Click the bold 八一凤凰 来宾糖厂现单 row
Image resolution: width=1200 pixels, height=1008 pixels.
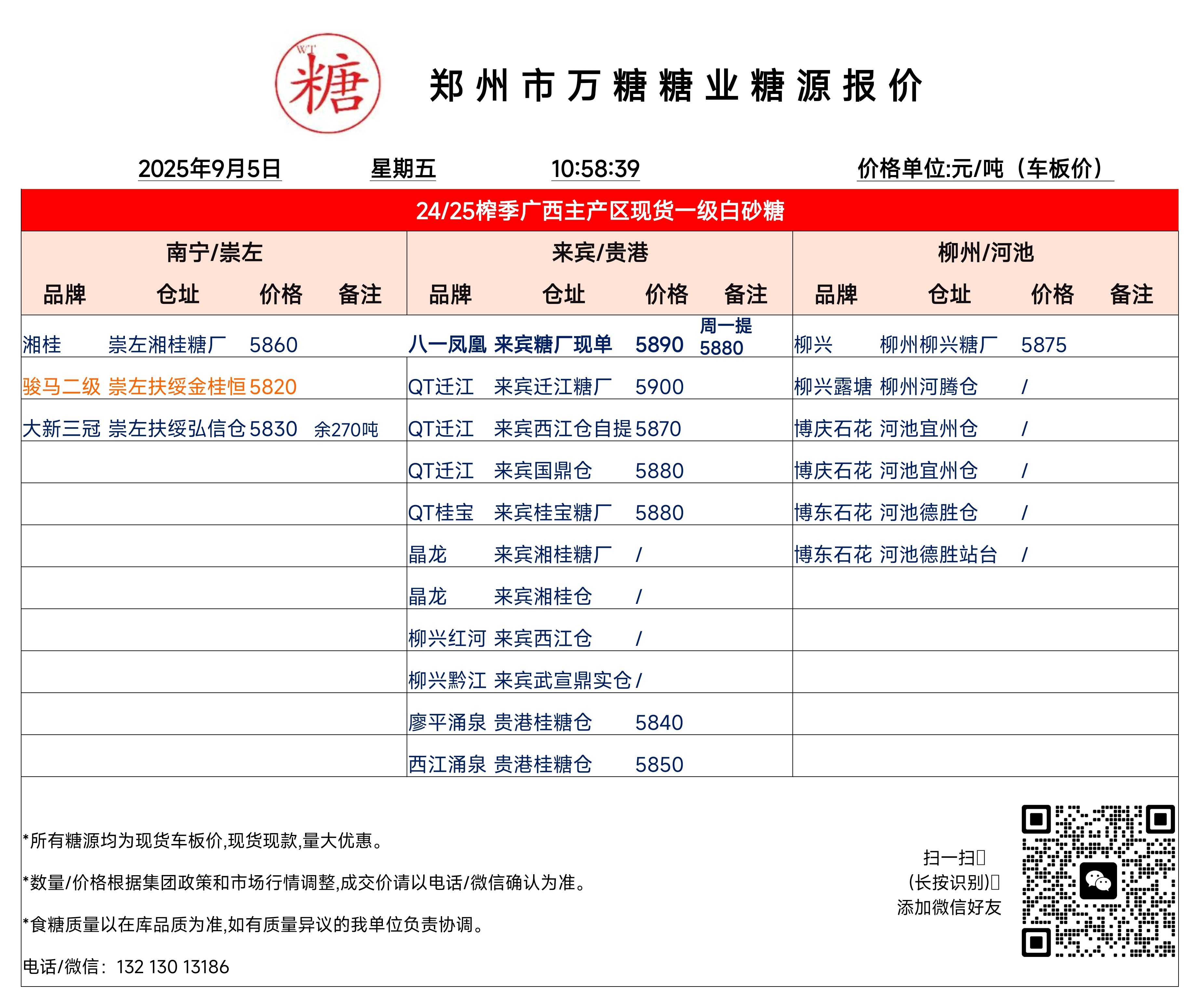(x=510, y=345)
